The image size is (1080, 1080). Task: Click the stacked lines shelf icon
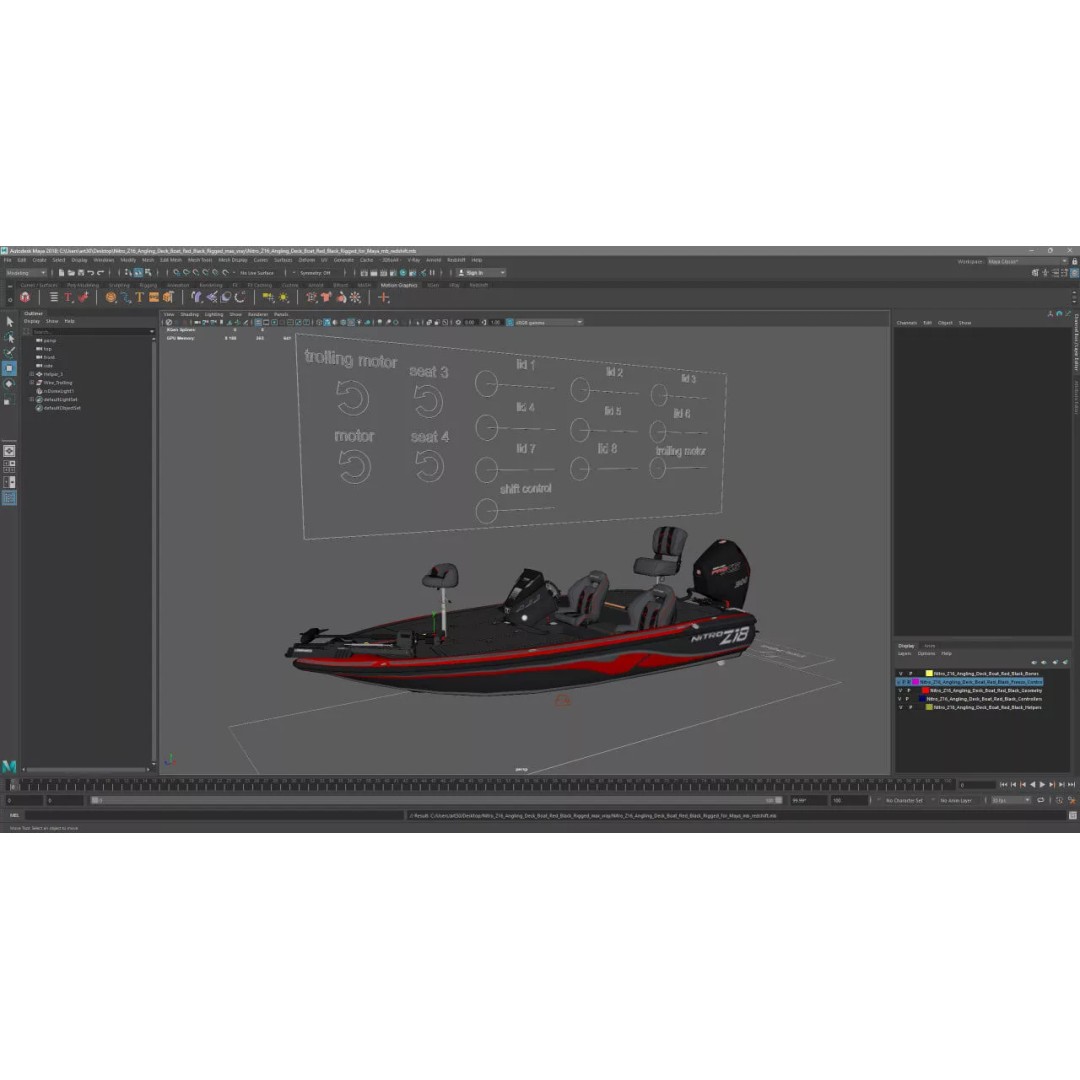(x=54, y=298)
